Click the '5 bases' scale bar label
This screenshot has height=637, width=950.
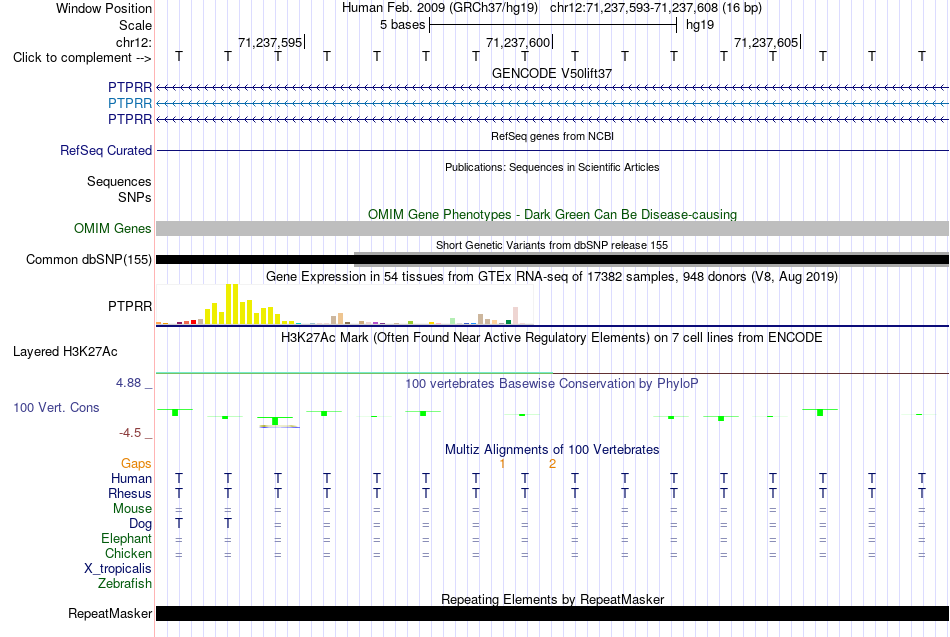tap(402, 25)
